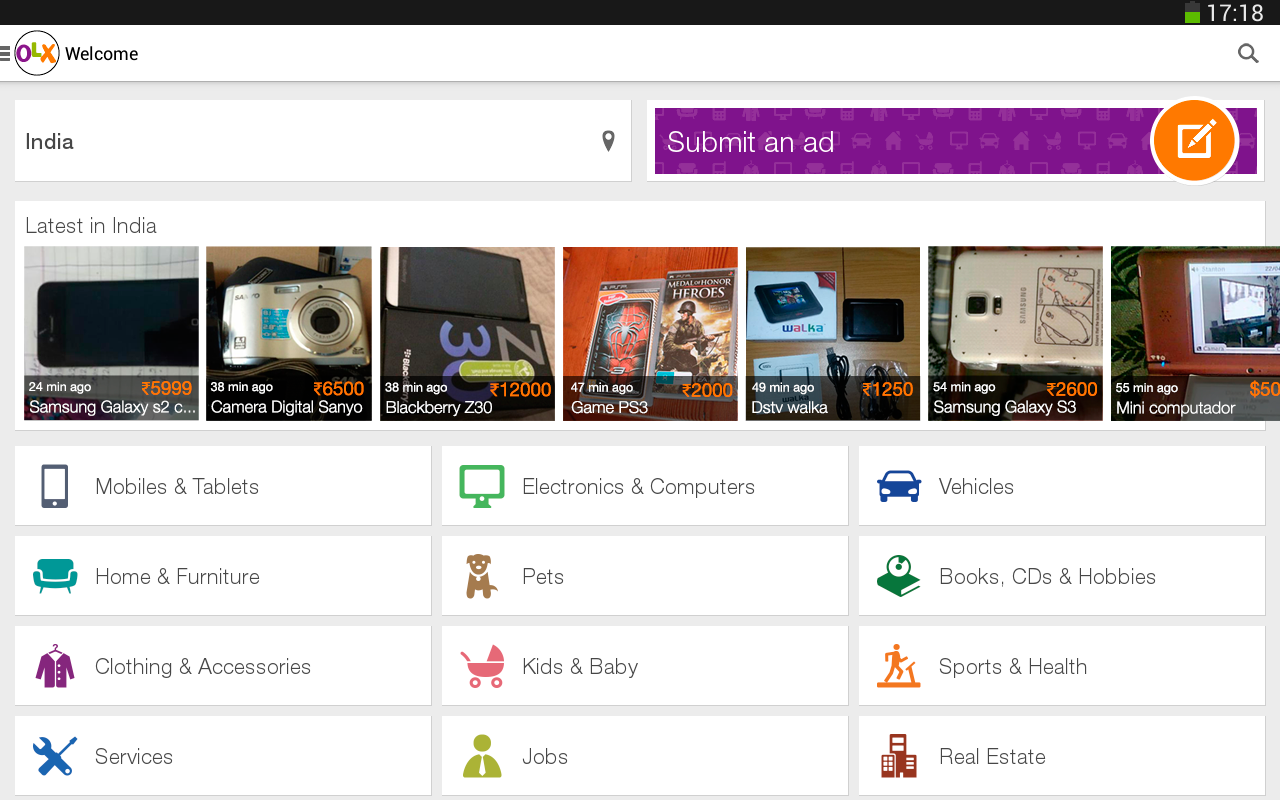Tap the ₹2600 price label
Viewport: 1280px width, 800px height.
coord(1072,389)
